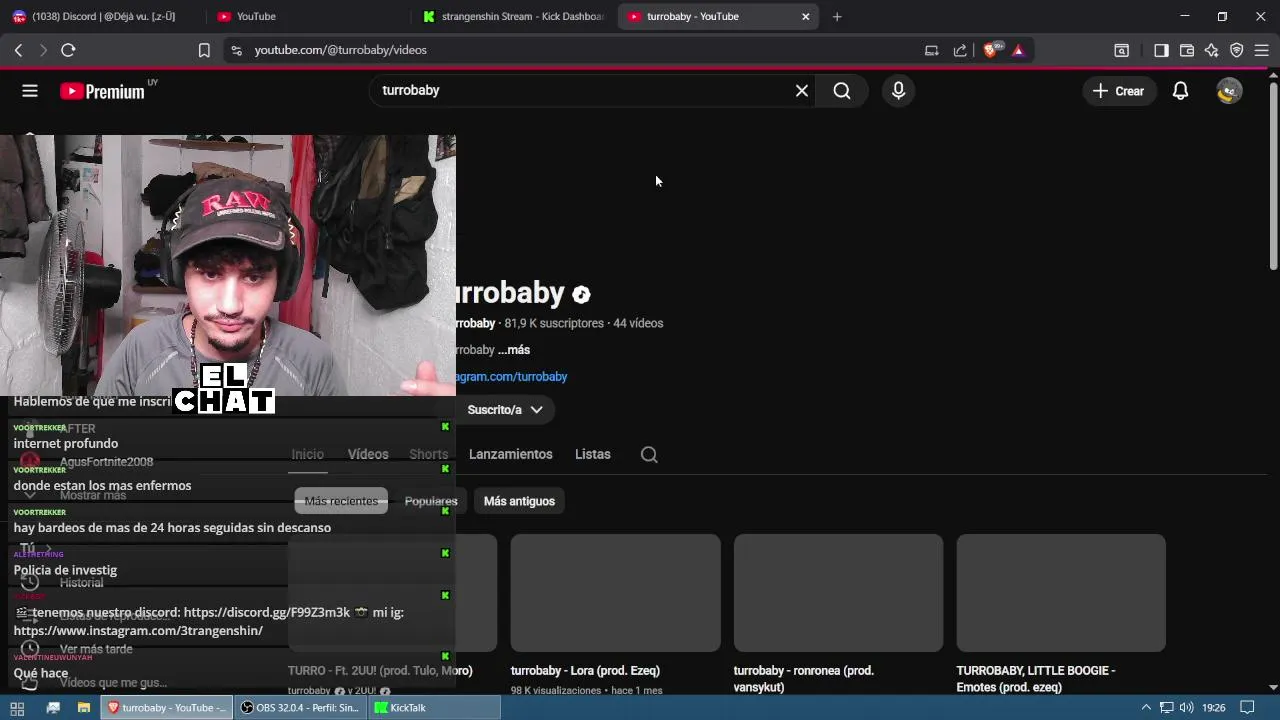Close the turrobaby YouTube tab

(x=806, y=16)
